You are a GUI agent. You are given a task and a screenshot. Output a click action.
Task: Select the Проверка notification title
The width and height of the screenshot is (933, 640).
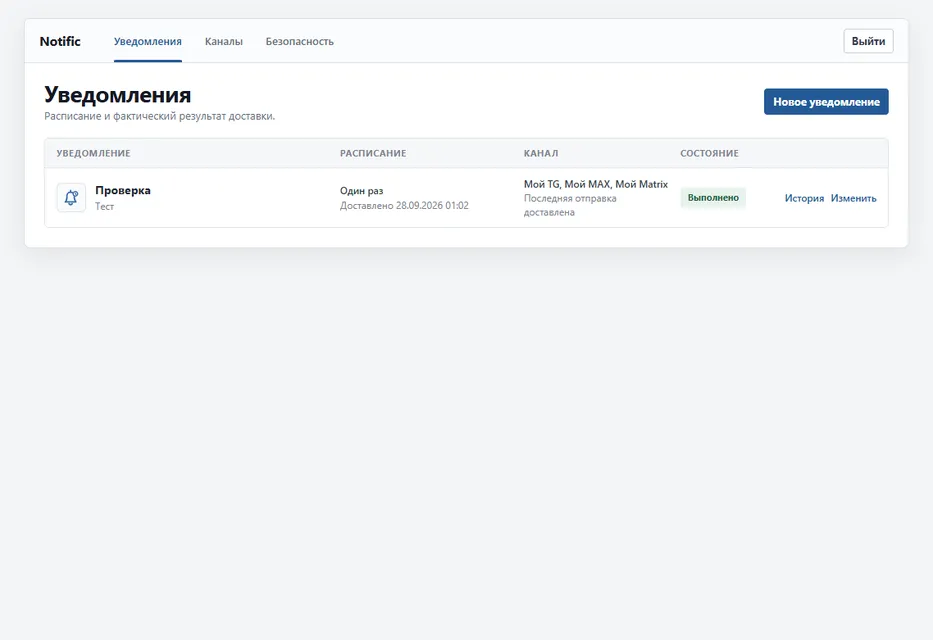tap(123, 190)
